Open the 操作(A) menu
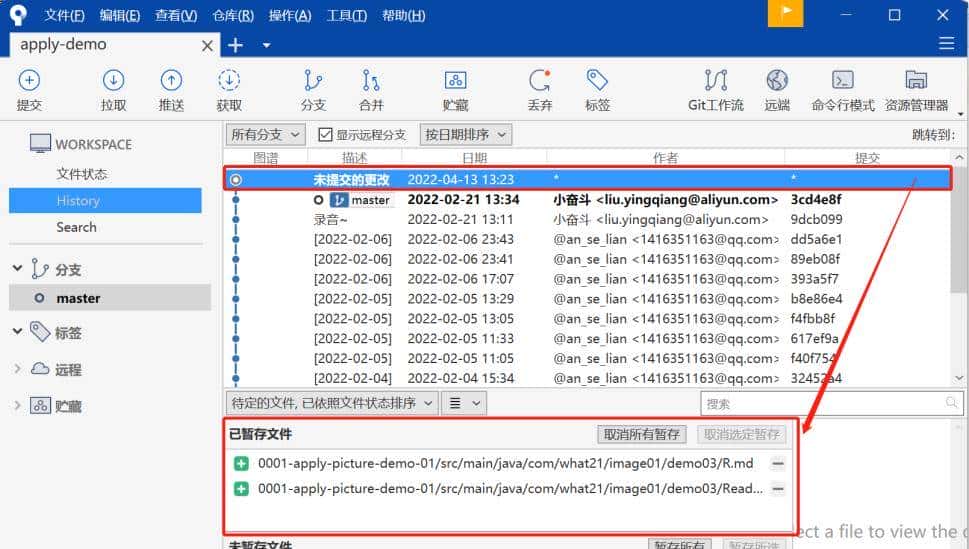 (290, 15)
